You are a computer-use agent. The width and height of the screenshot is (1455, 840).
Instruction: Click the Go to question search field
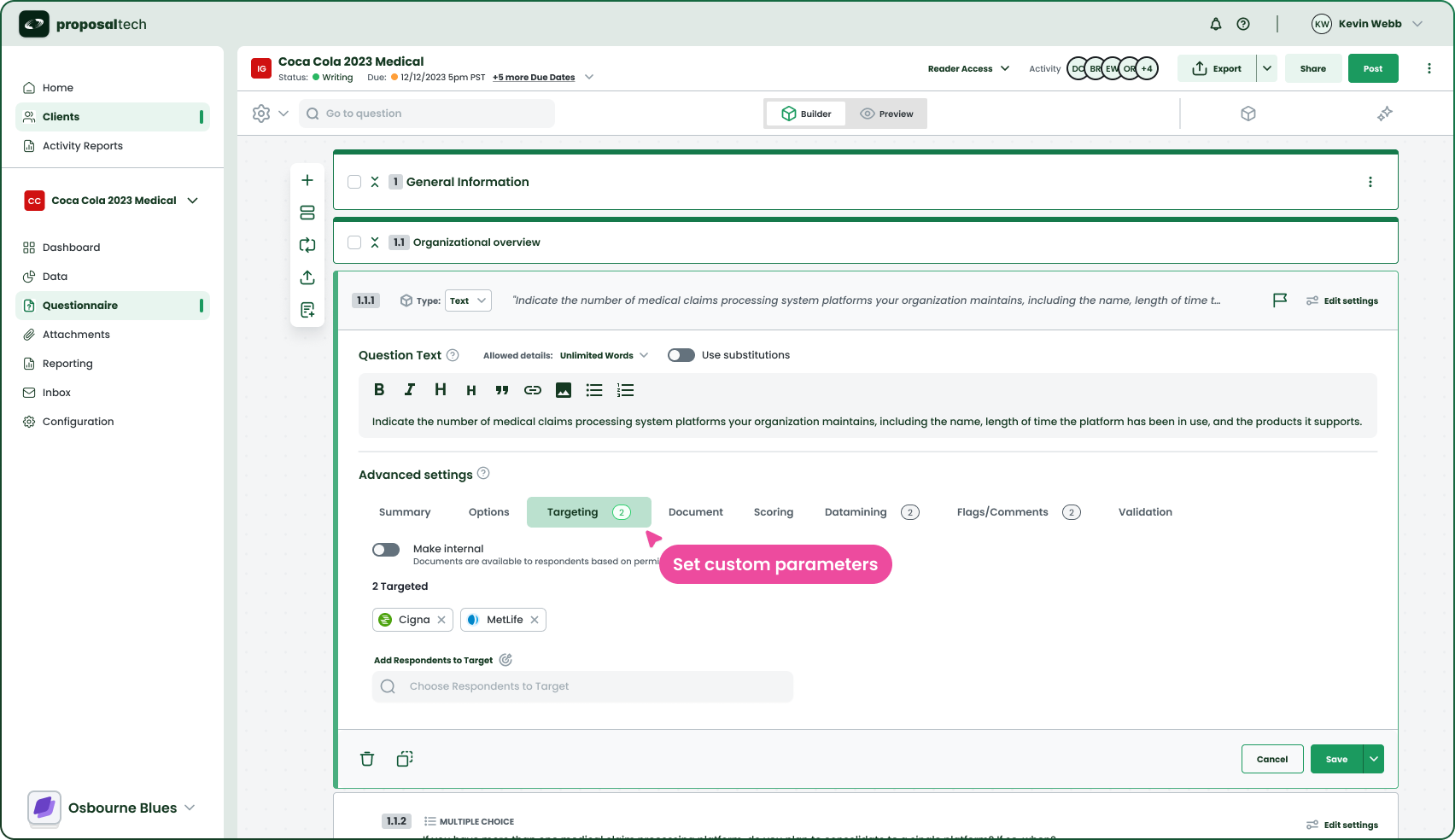[x=427, y=114]
